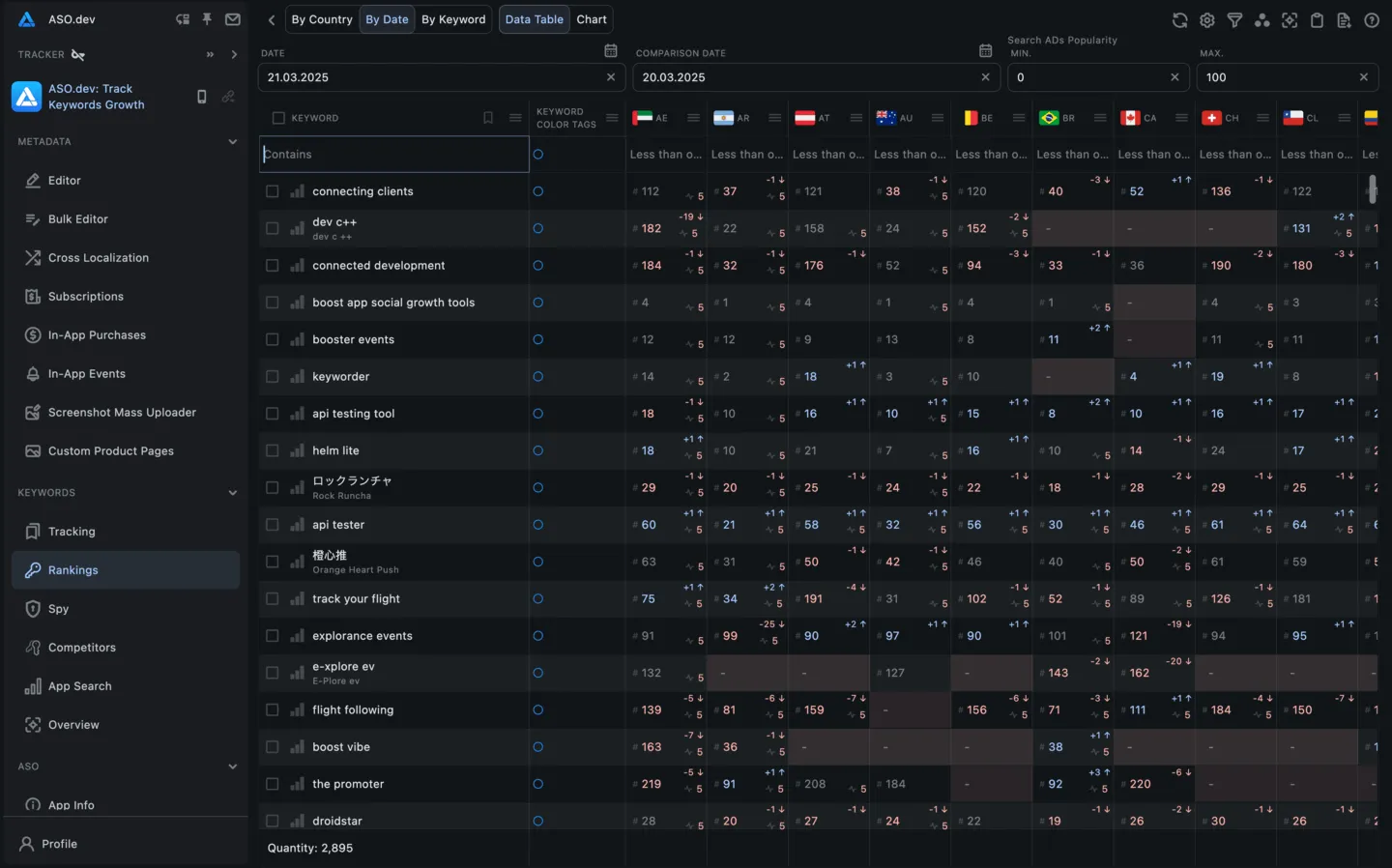Open Competitors in the sidebar
The image size is (1392, 868).
click(82, 648)
